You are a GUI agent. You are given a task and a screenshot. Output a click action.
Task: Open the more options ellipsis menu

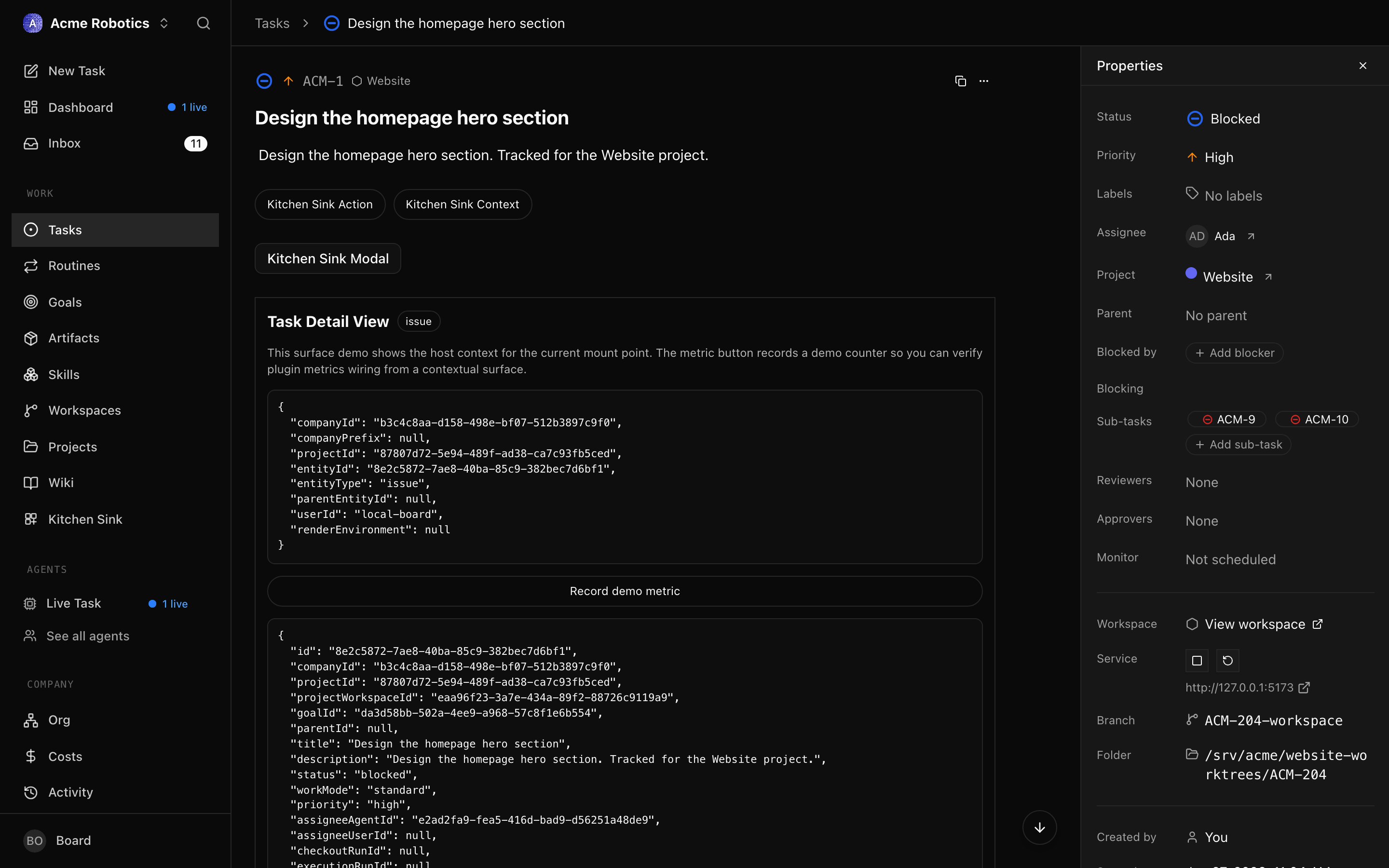coord(984,81)
